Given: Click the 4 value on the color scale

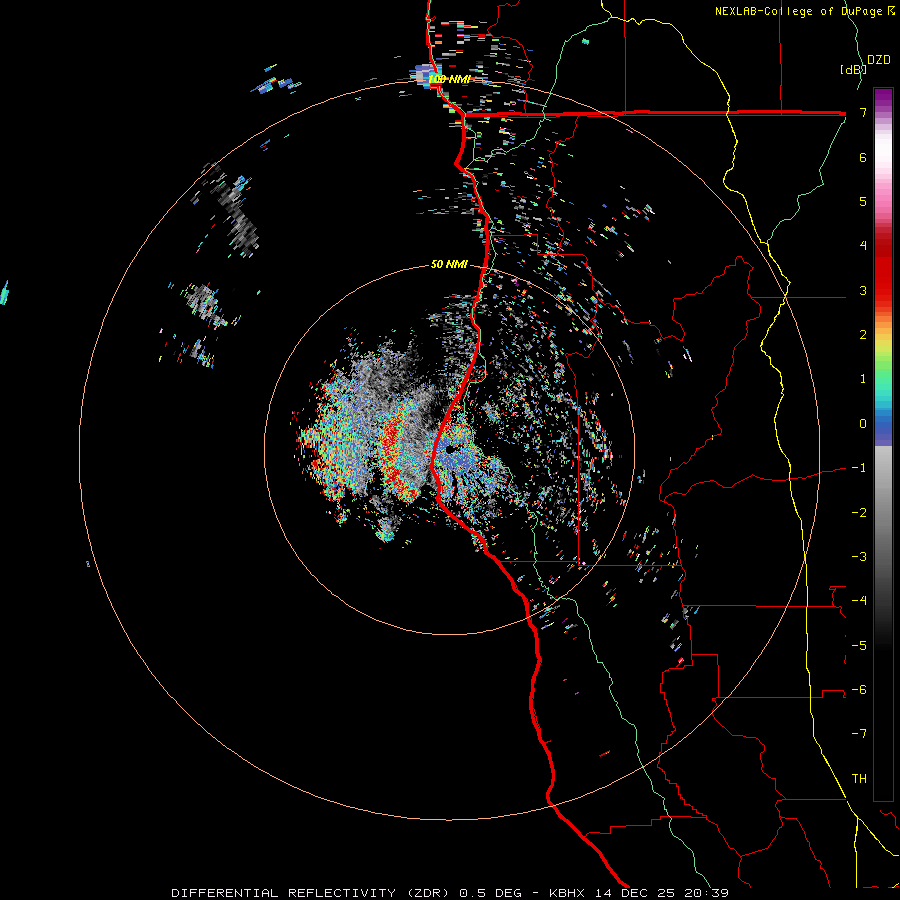Looking at the screenshot, I should [863, 246].
